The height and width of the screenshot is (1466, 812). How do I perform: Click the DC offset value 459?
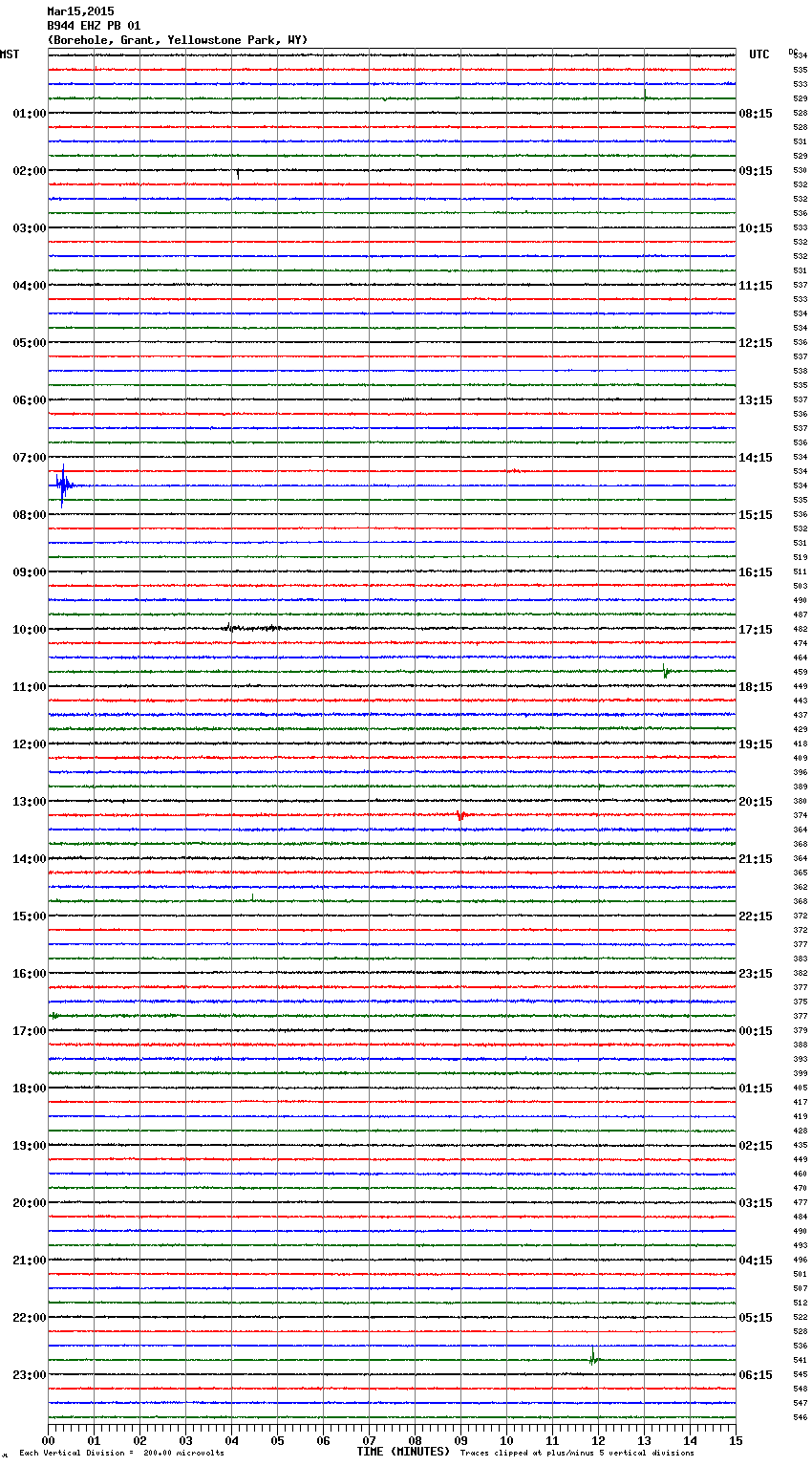(801, 673)
